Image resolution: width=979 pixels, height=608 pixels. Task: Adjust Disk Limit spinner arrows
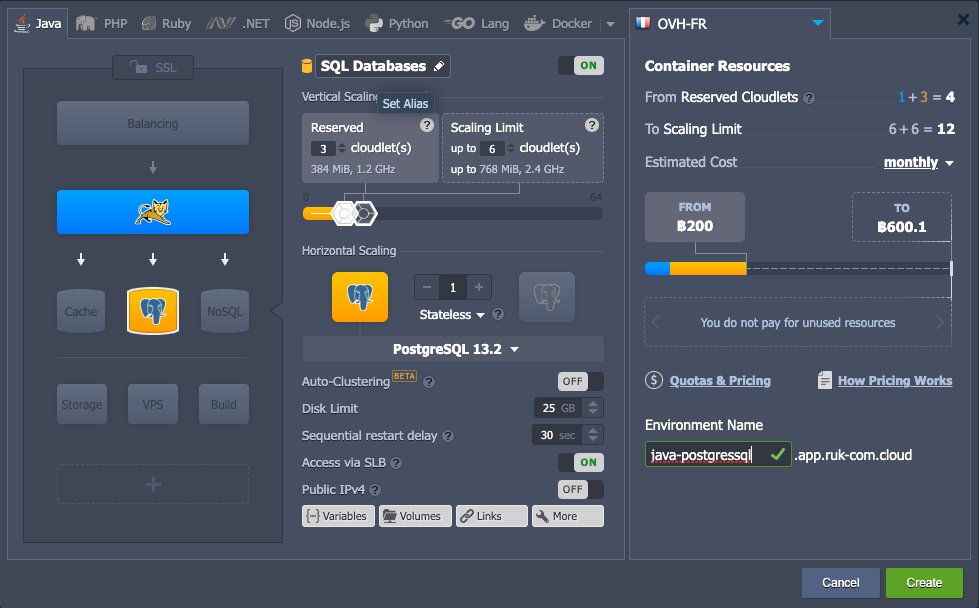click(x=593, y=408)
